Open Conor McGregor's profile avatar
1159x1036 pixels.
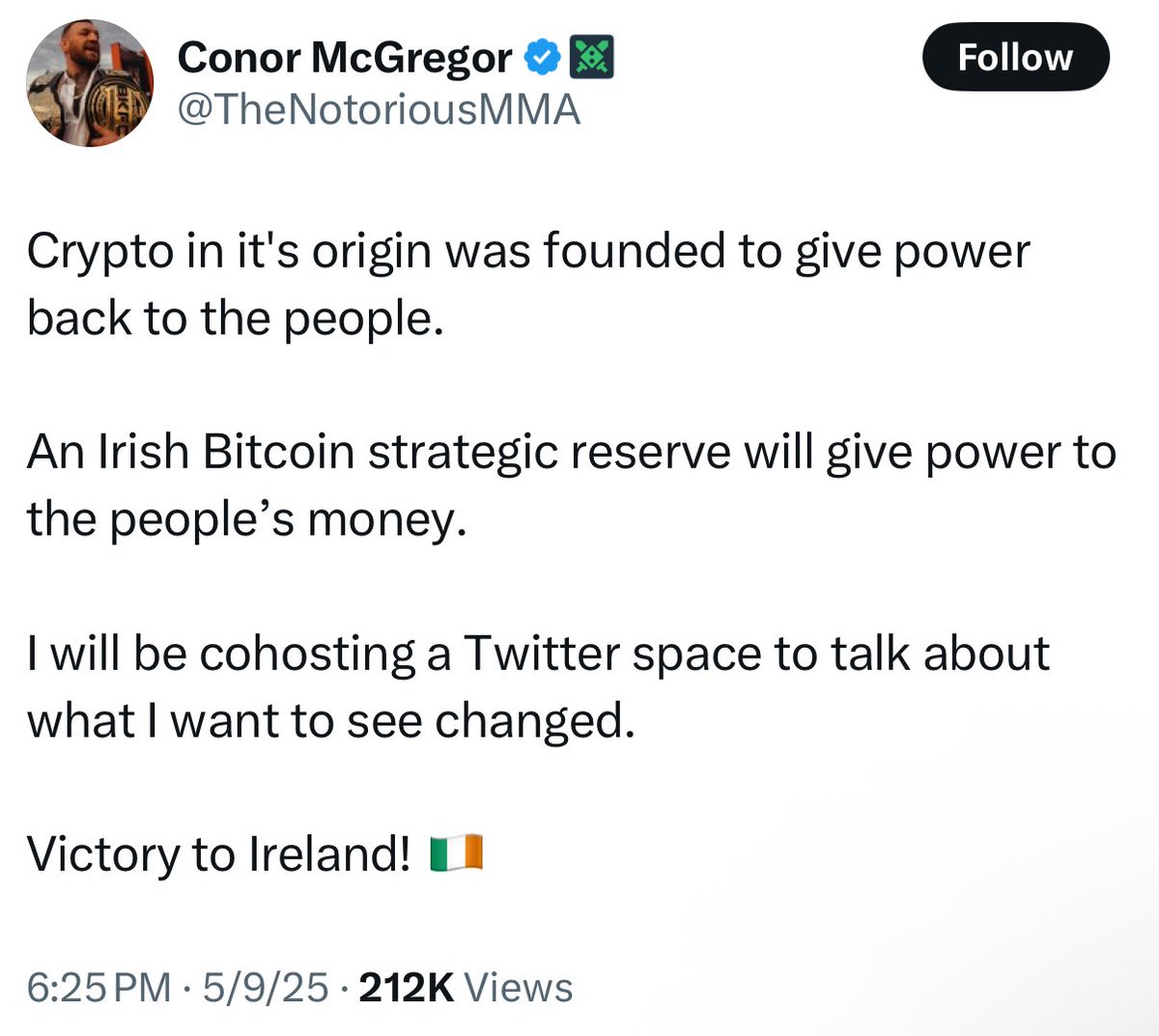90,83
